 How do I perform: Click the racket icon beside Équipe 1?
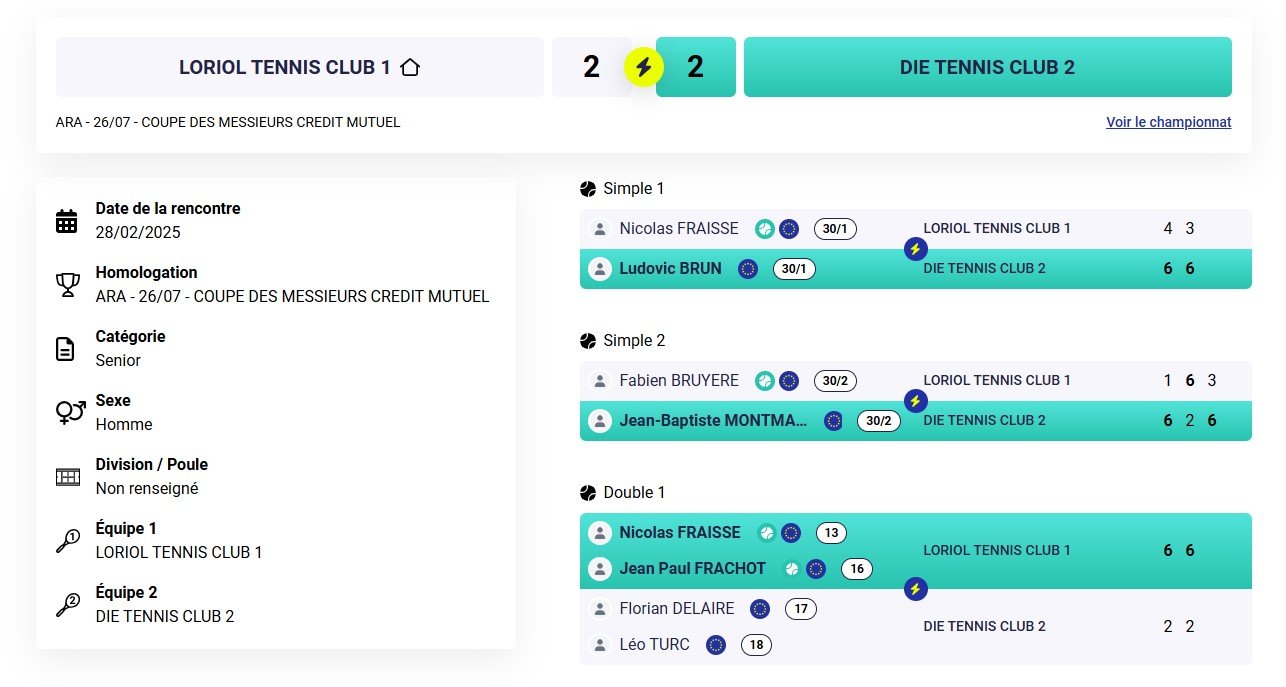click(x=68, y=541)
